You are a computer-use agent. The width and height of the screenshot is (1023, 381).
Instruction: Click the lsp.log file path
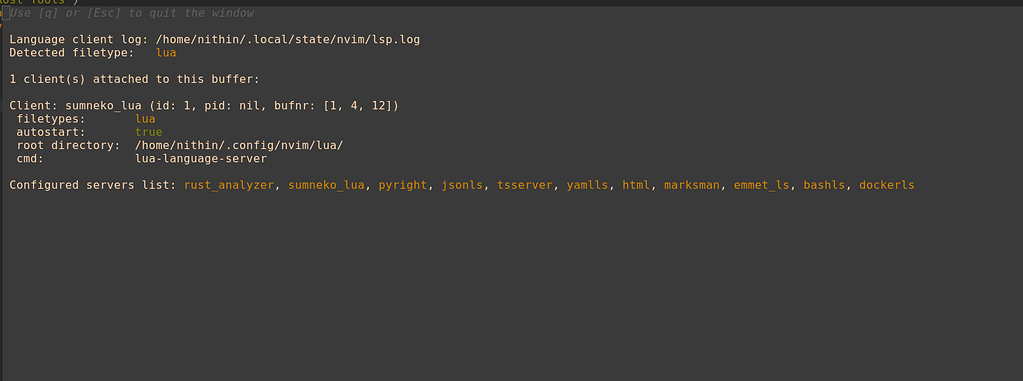pyautogui.click(x=288, y=40)
